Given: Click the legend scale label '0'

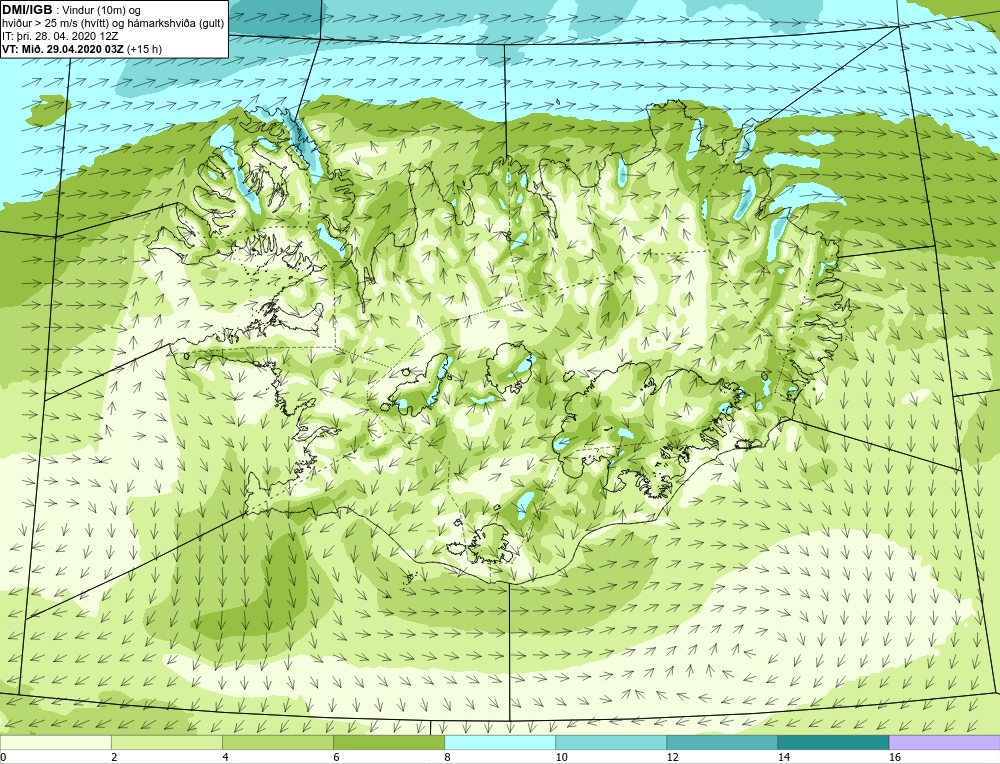Looking at the screenshot, I should 3,757.
